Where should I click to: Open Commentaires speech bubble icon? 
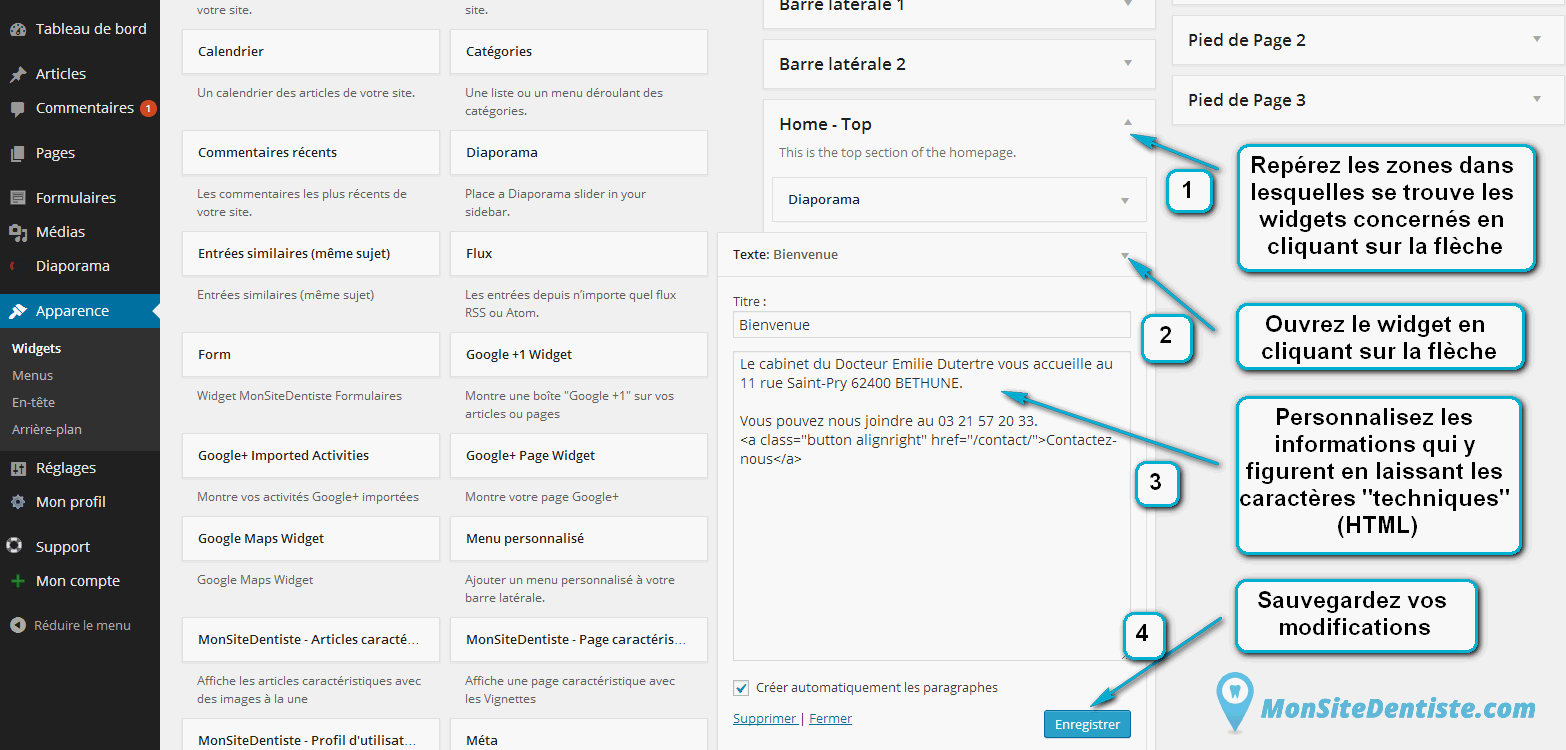tap(18, 109)
